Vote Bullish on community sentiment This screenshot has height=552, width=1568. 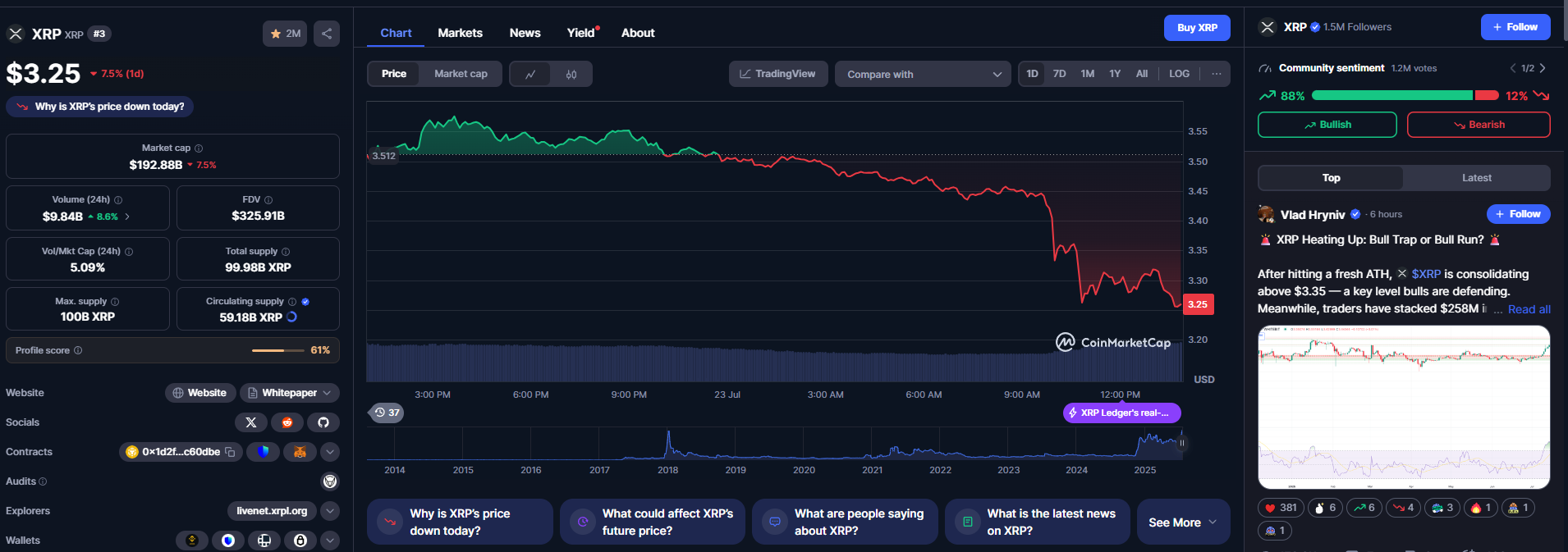click(1327, 125)
